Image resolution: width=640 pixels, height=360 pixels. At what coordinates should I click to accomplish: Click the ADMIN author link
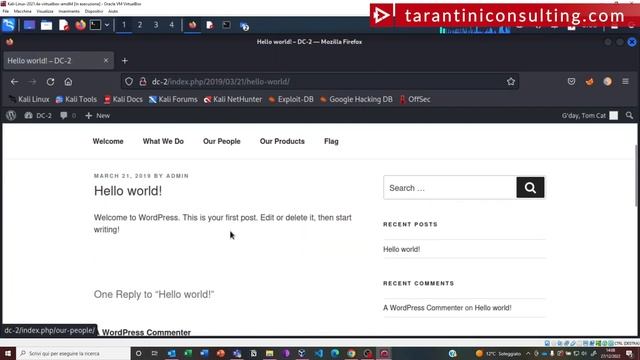[178, 176]
